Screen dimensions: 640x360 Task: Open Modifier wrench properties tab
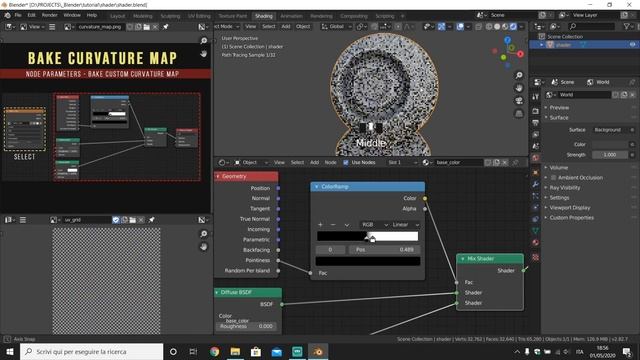[536, 184]
